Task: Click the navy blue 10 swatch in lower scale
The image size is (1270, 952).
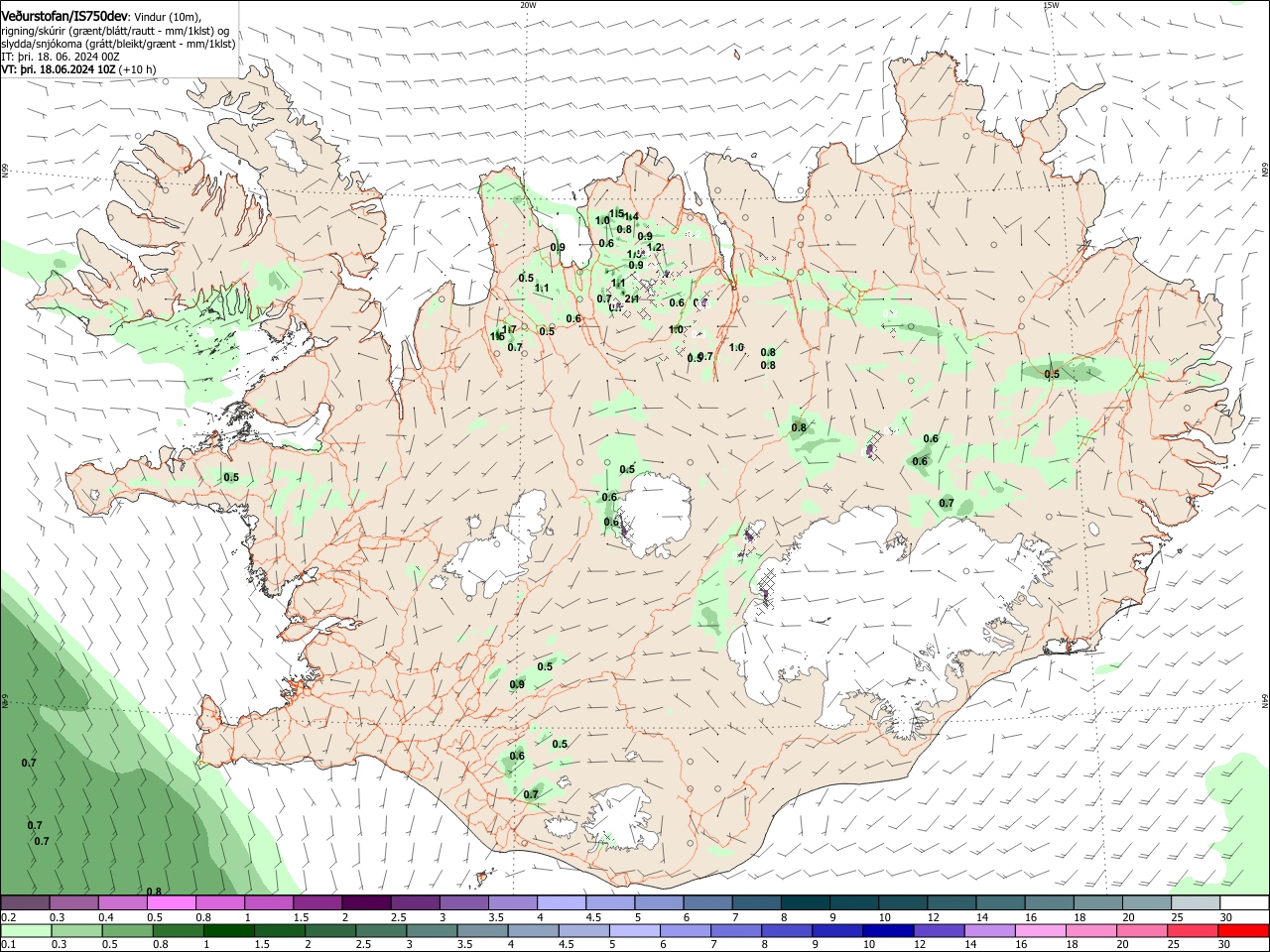Action: coord(887,931)
